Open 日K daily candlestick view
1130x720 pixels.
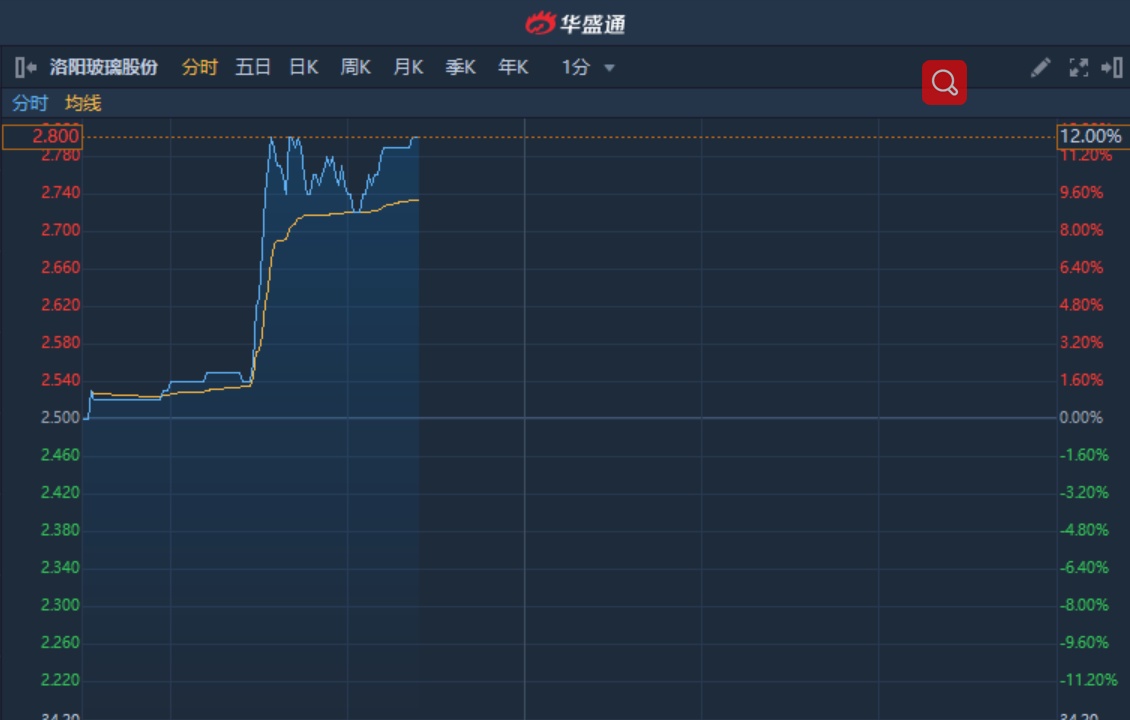[303, 67]
